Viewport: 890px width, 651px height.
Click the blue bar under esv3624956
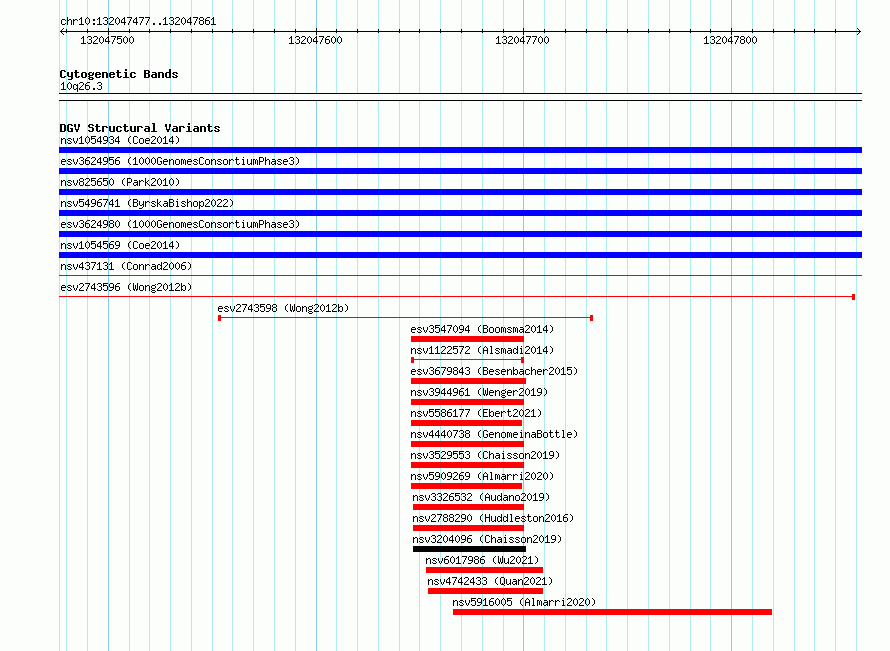point(460,171)
